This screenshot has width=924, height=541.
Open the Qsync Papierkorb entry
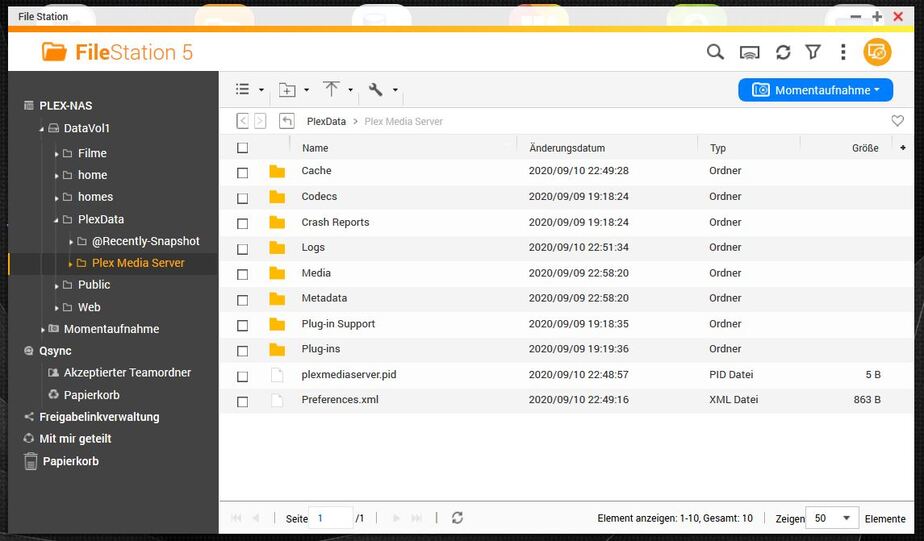(x=91, y=395)
